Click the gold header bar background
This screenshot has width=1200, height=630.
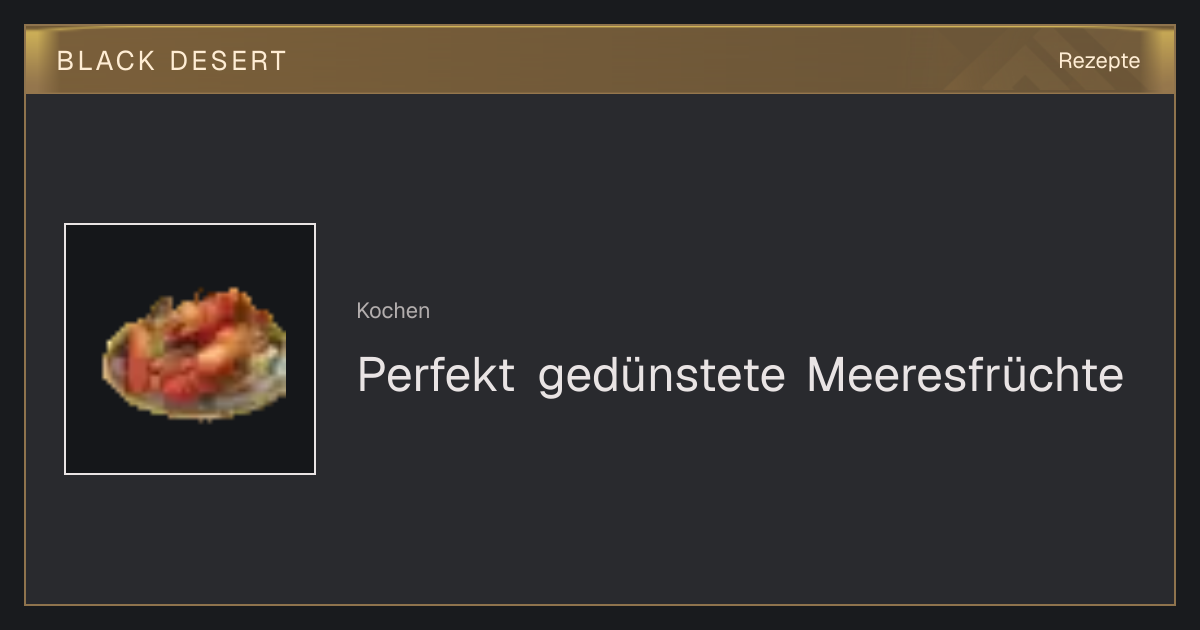600,60
